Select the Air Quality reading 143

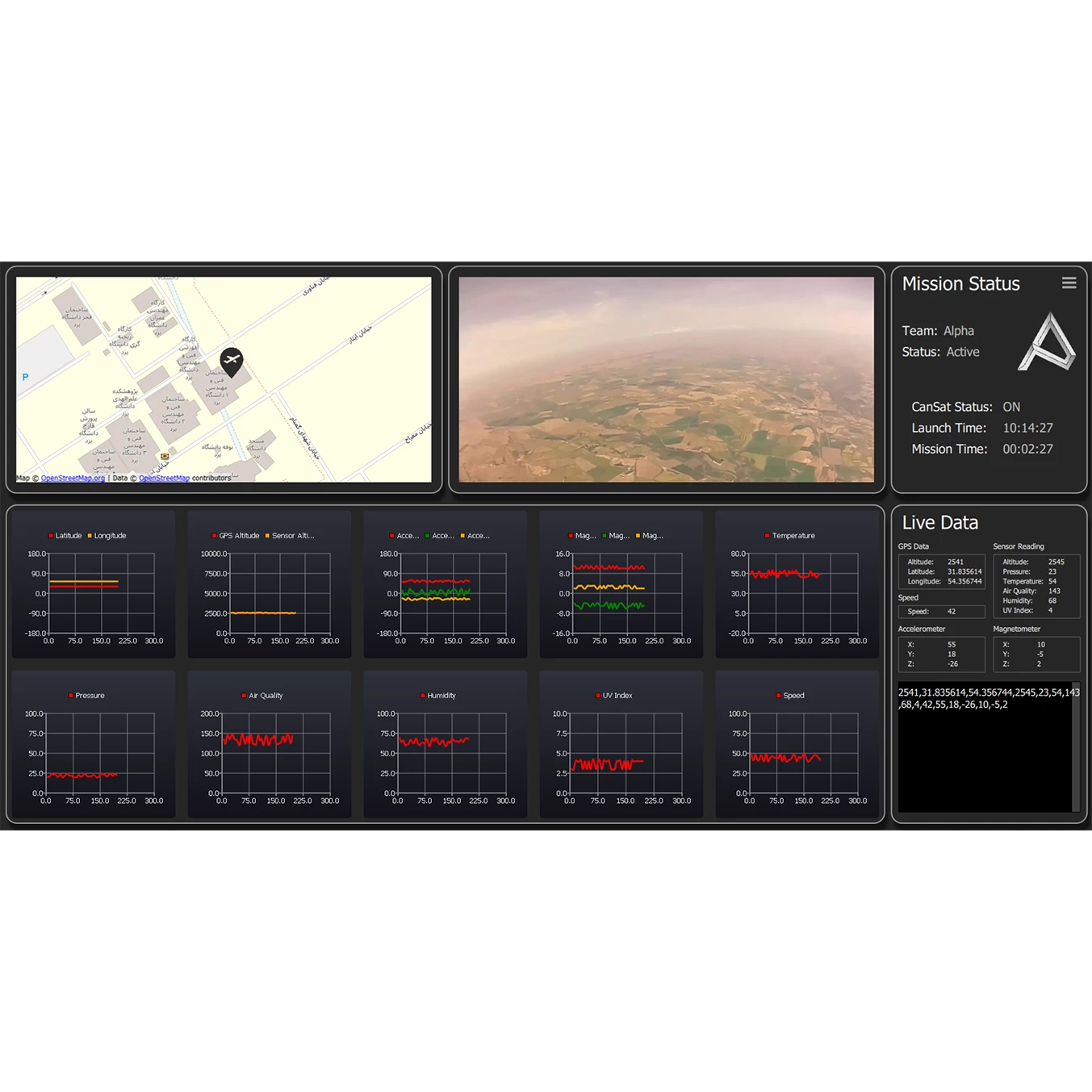(x=1054, y=591)
